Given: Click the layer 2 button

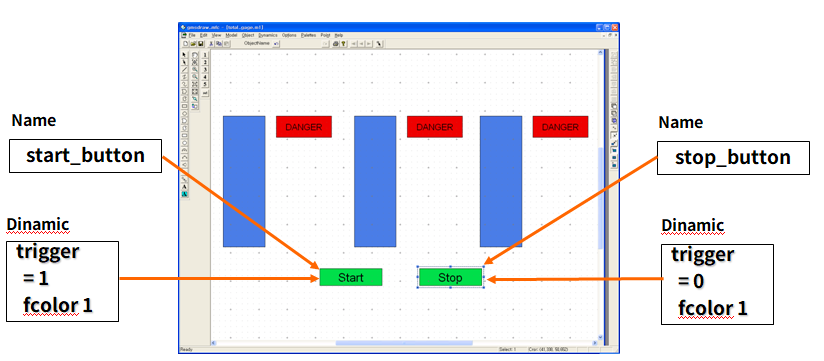Looking at the screenshot, I should 205,62.
